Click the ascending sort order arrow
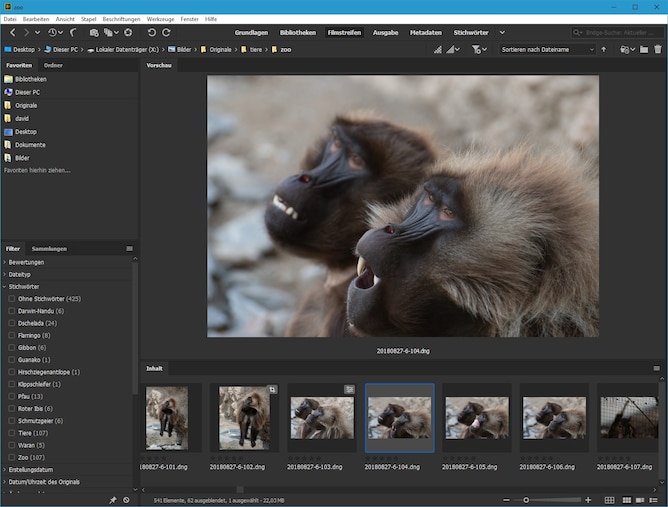 point(604,49)
